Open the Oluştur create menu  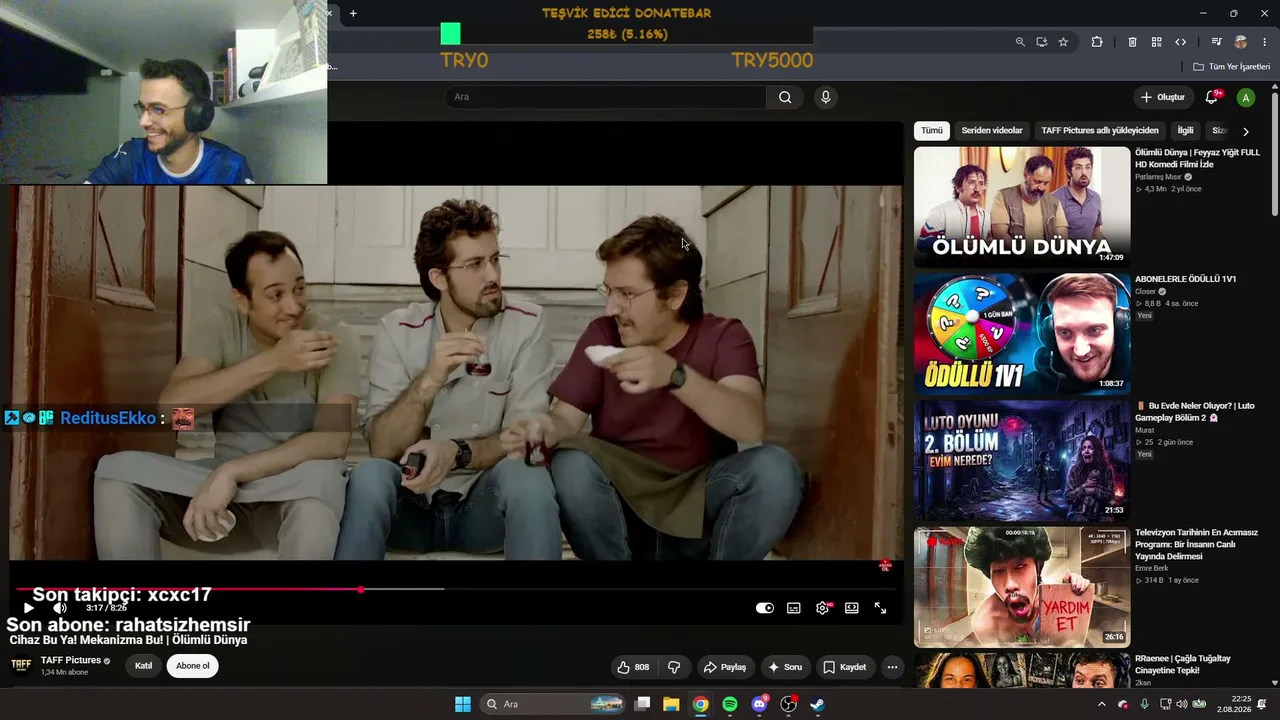[1163, 97]
